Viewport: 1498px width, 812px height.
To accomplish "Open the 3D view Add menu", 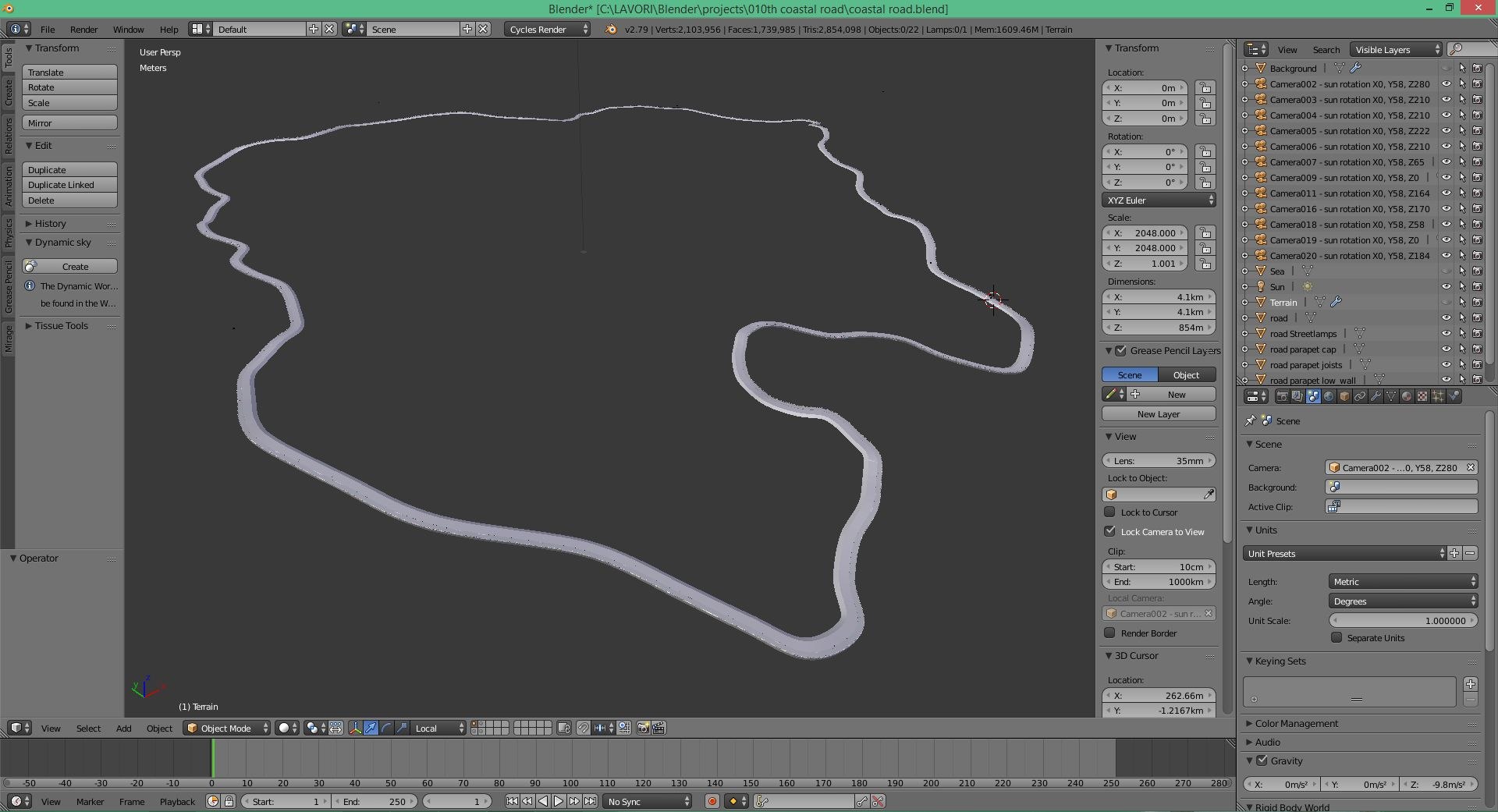I will coord(123,728).
